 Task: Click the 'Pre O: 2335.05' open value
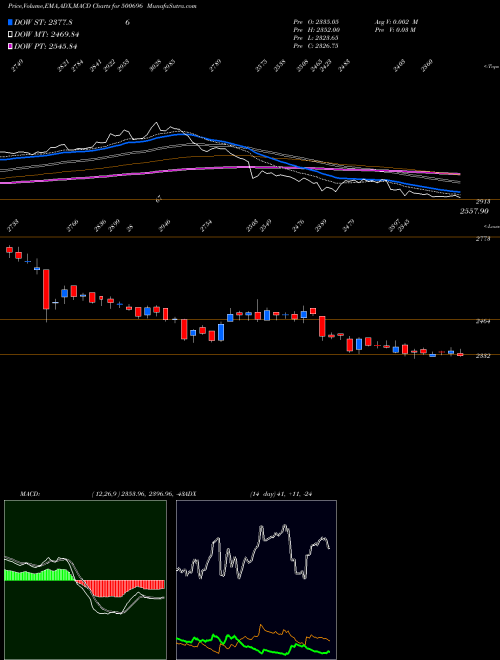316,22
